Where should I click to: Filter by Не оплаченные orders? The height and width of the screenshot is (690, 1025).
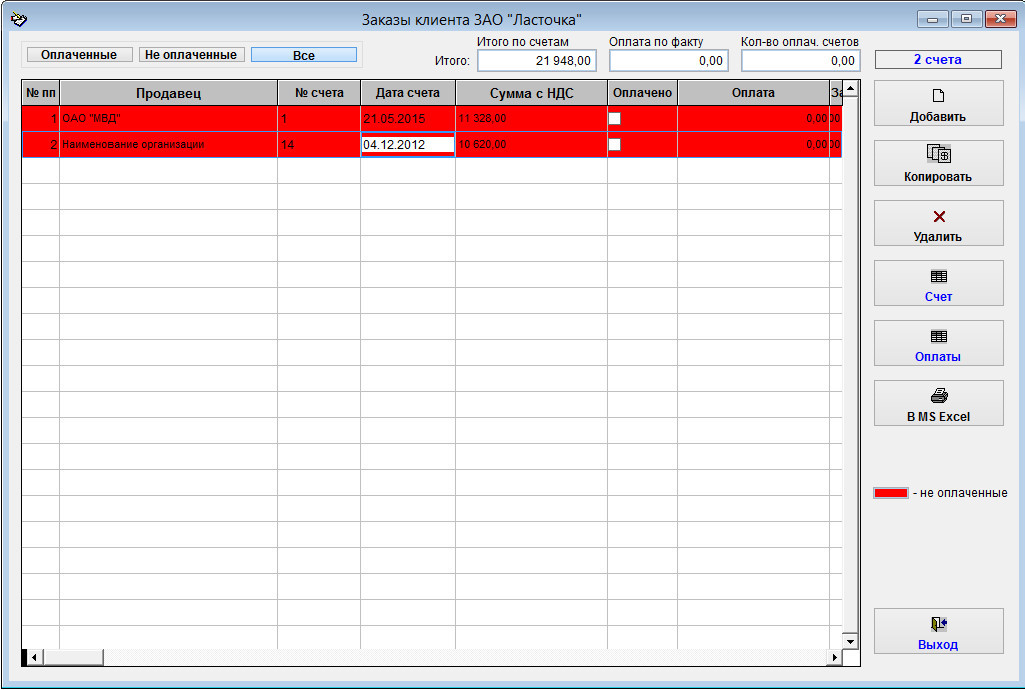(x=191, y=55)
